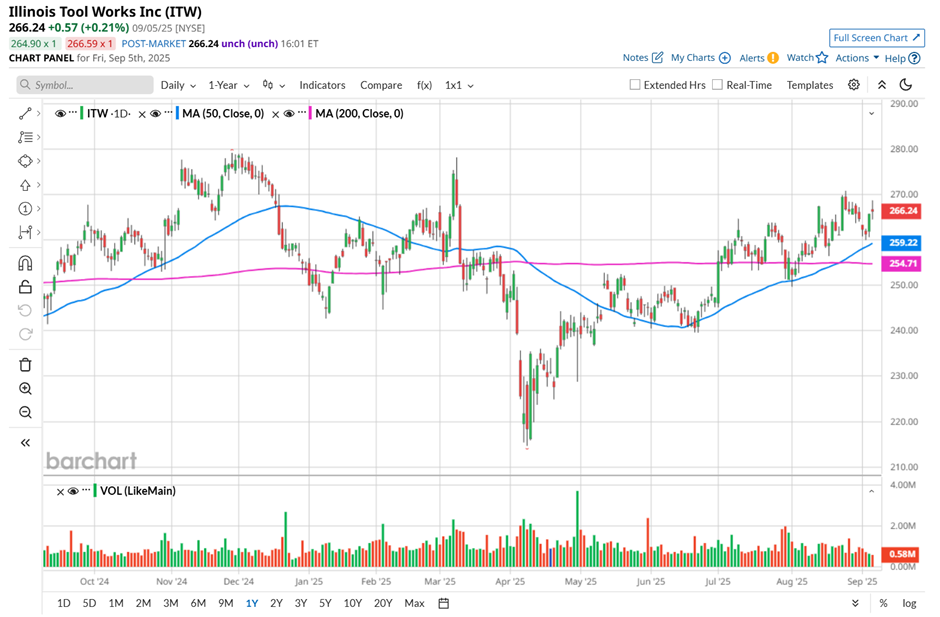Screen dimensions: 940x617
Task: Open the Daily frequency dropdown
Action: click(x=178, y=85)
